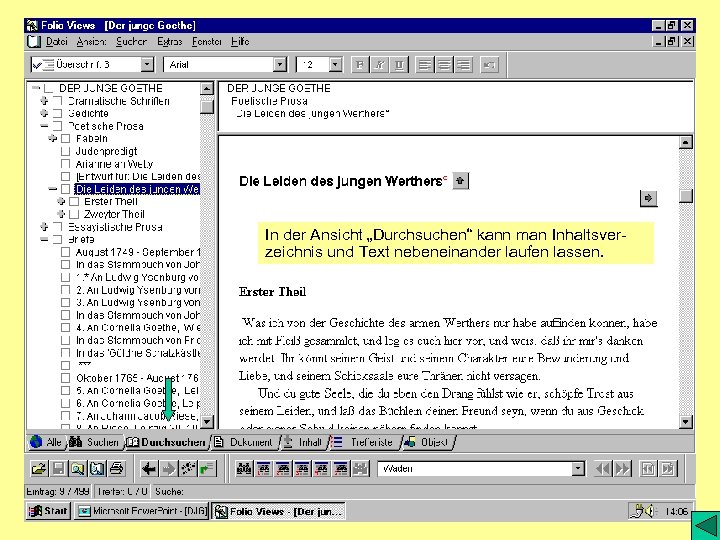Click the previous partition hit icon
Screen dimensions: 720x540
(x=648, y=468)
